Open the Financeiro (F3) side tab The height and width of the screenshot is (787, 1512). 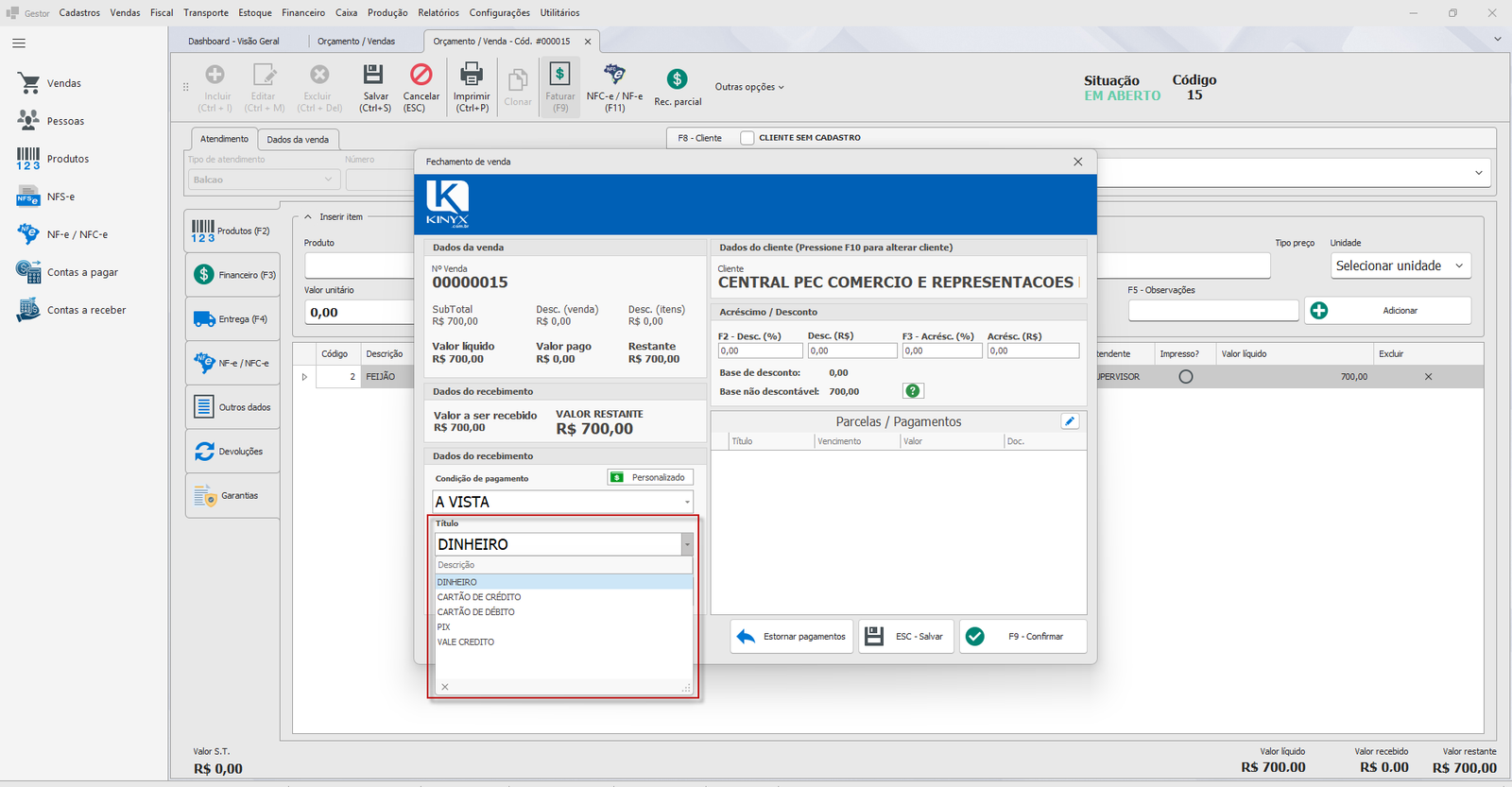232,275
